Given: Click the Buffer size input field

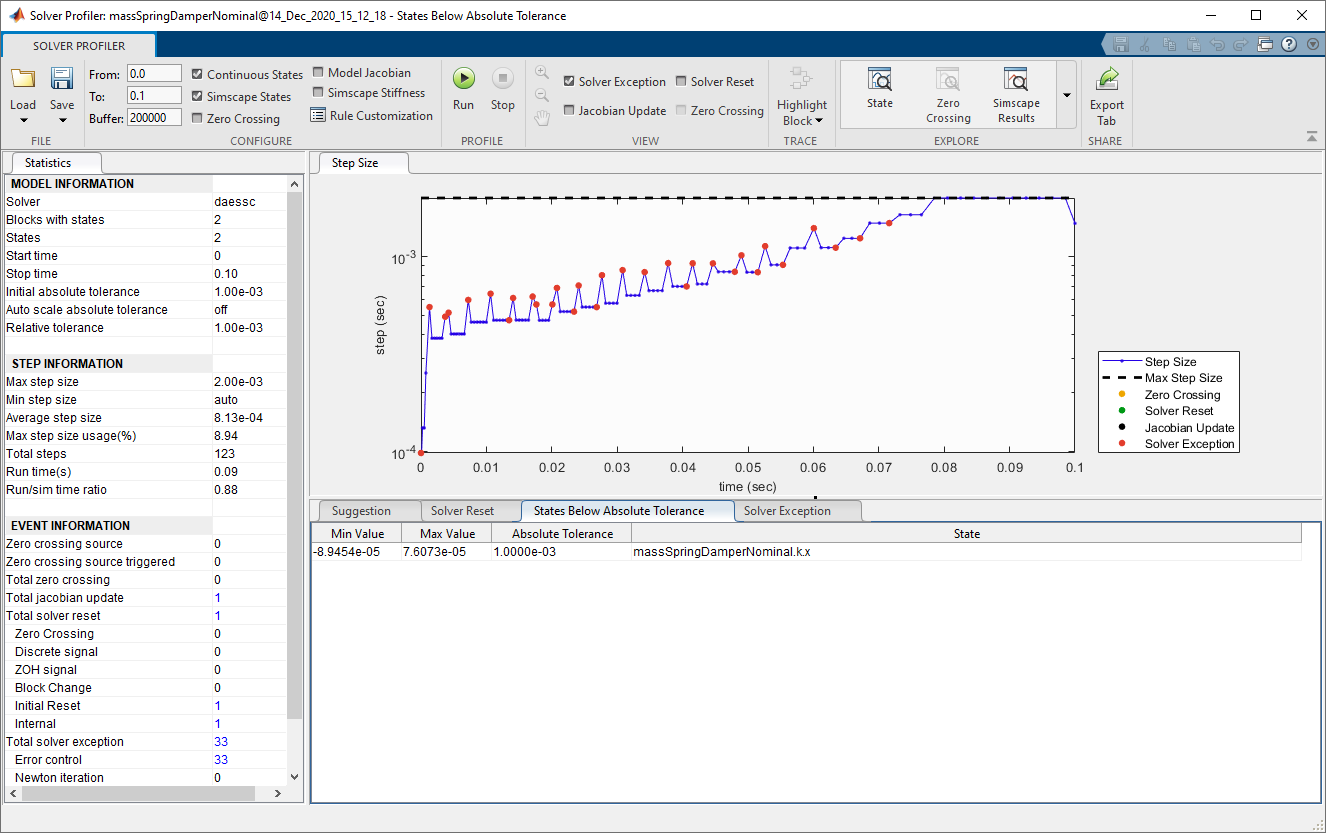Looking at the screenshot, I should point(154,117).
